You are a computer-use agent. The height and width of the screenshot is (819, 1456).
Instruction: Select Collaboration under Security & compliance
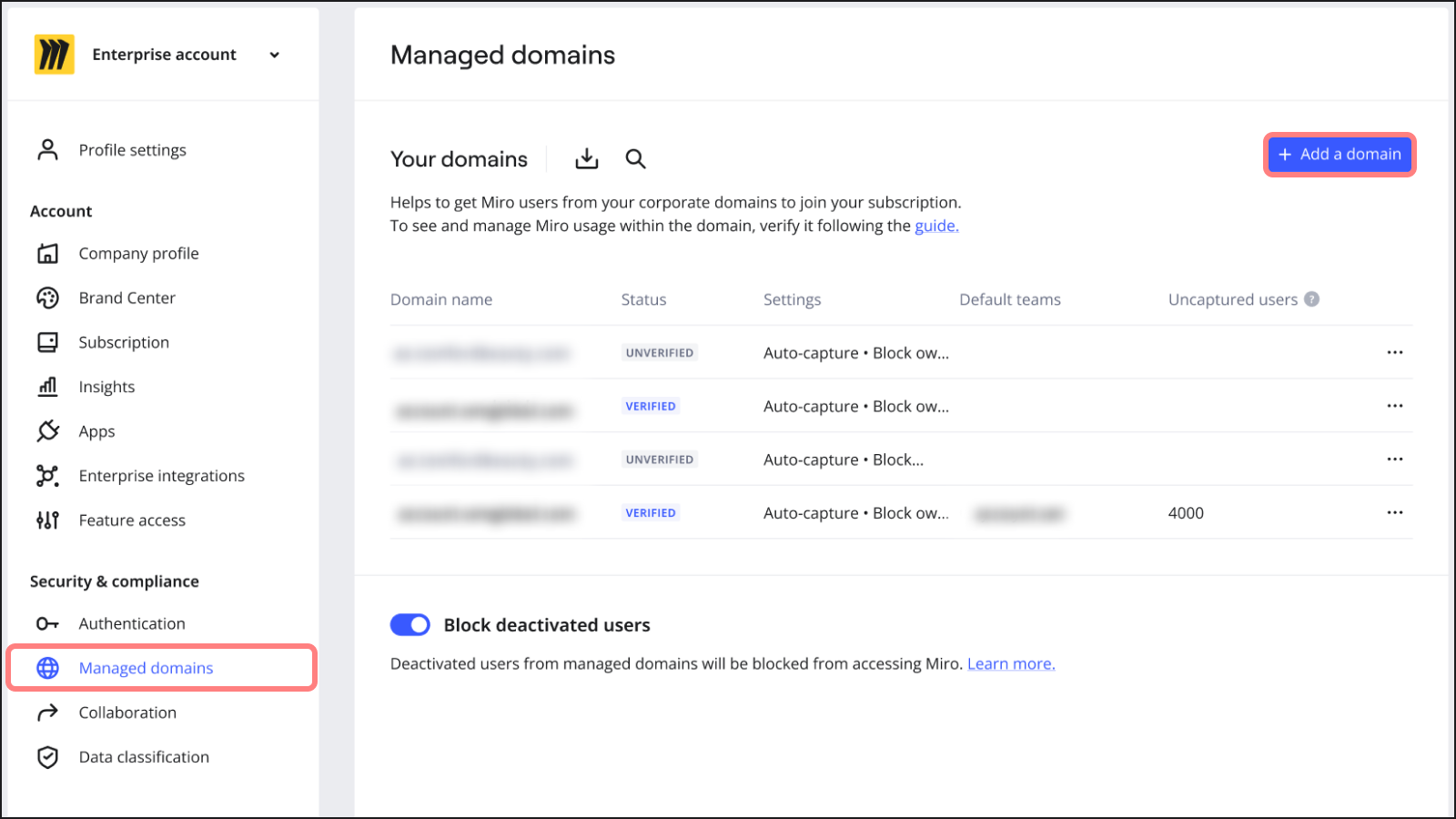127,712
